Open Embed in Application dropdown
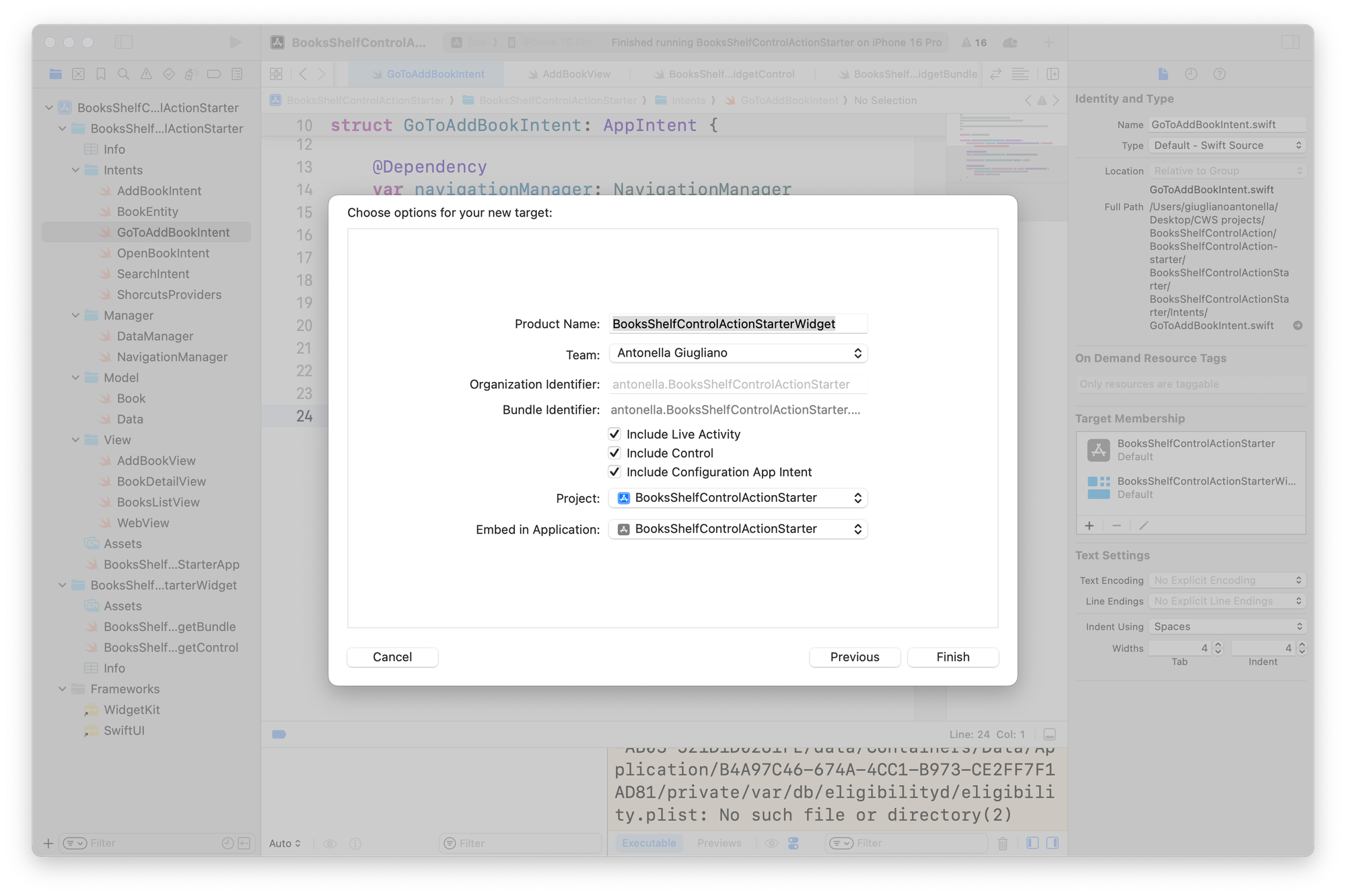The height and width of the screenshot is (896, 1346). click(x=738, y=529)
